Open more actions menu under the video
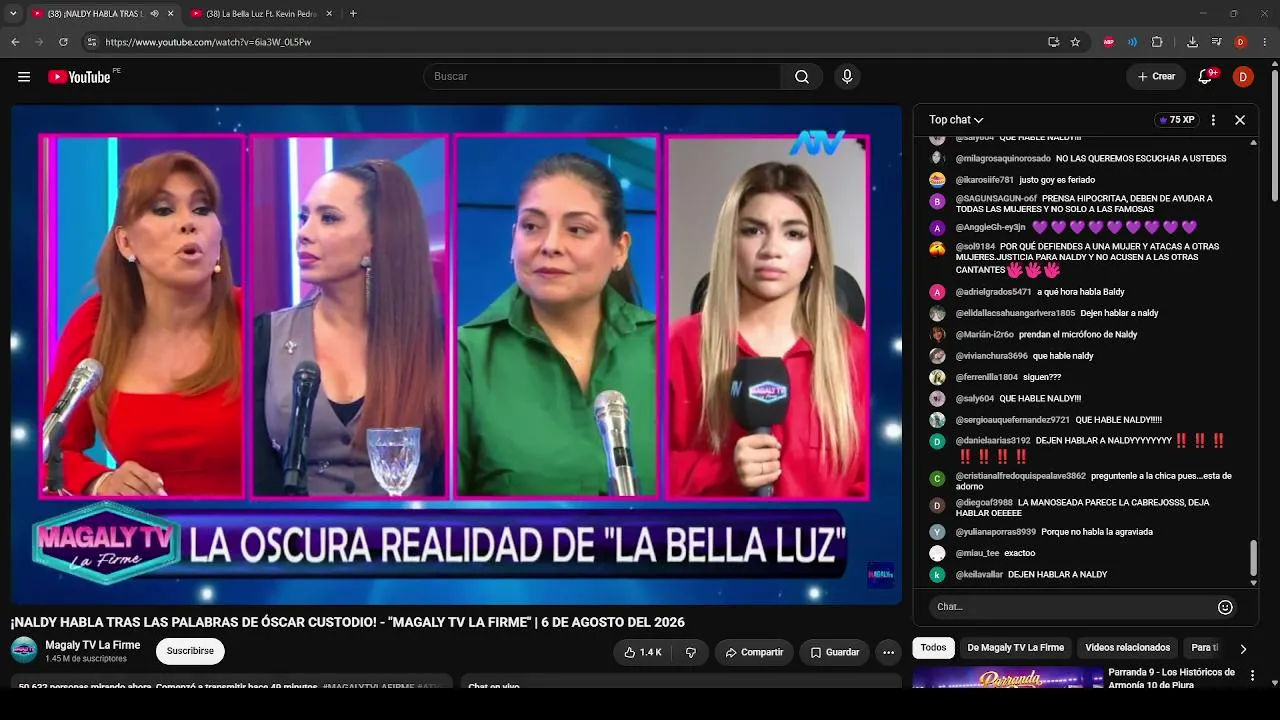The image size is (1280, 720). tap(888, 652)
